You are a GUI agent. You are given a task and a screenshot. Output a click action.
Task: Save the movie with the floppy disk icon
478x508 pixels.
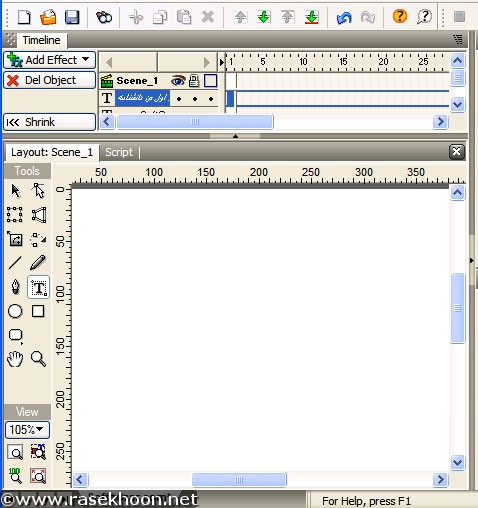72,17
